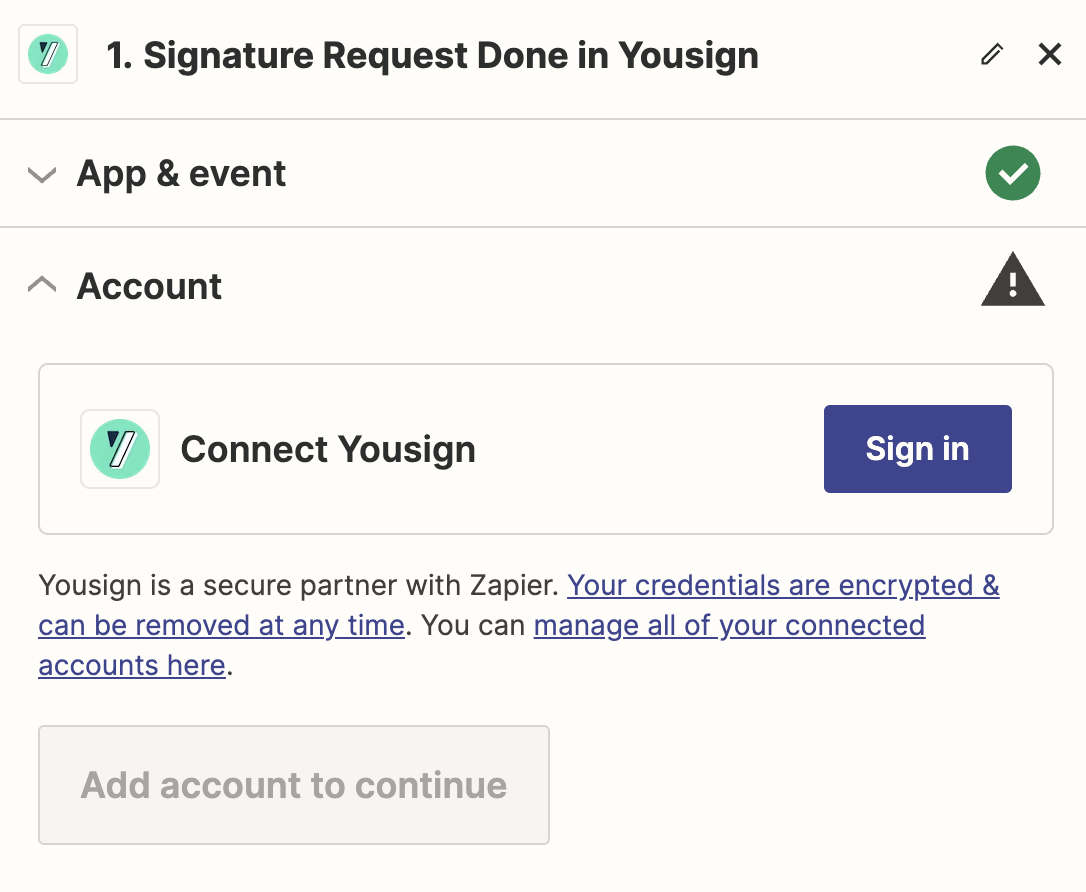Open the step rename editor via the edit icon

point(991,54)
